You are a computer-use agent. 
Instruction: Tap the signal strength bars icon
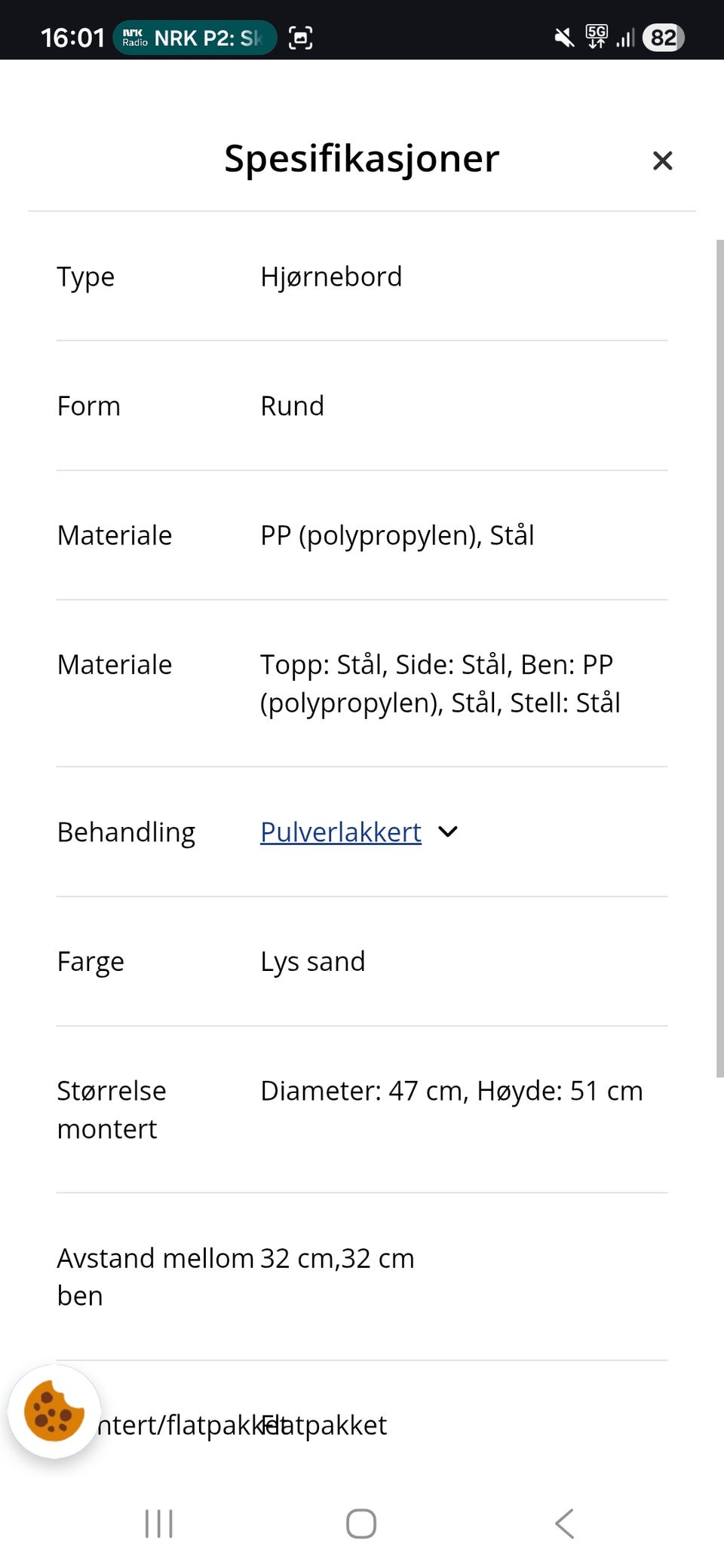[626, 36]
